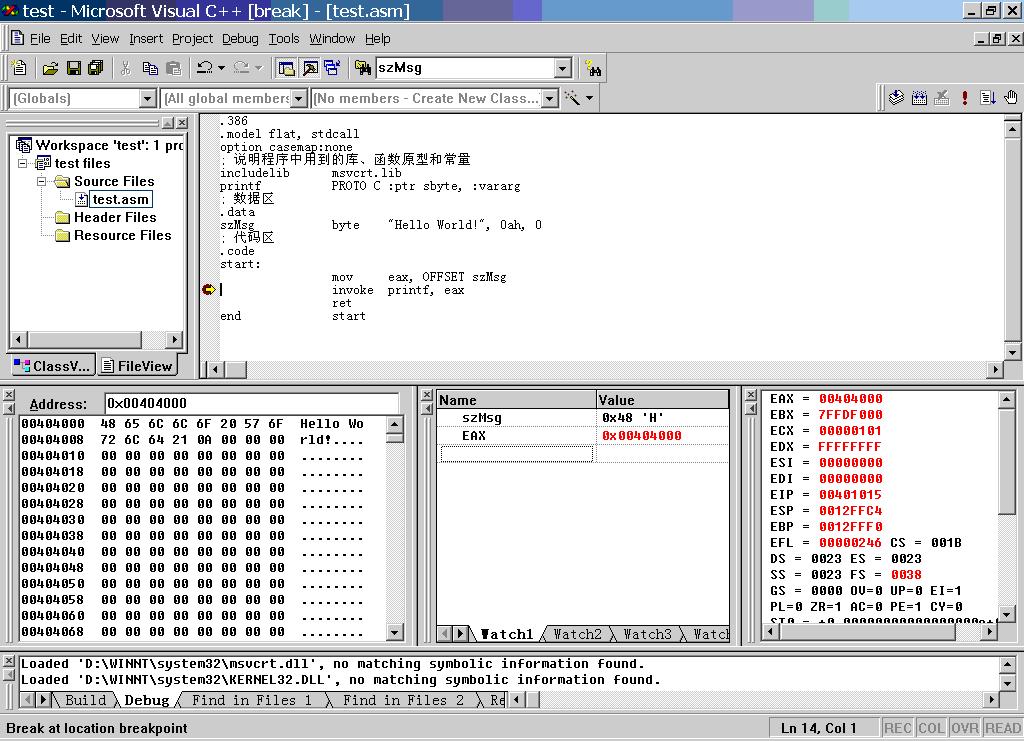Switch to the Watch2 tab
The width and height of the screenshot is (1024, 741).
coord(577,634)
